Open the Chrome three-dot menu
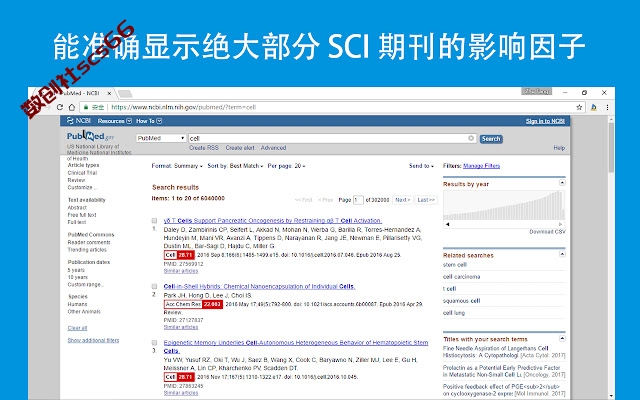Image resolution: width=640 pixels, height=400 pixels. (607, 107)
